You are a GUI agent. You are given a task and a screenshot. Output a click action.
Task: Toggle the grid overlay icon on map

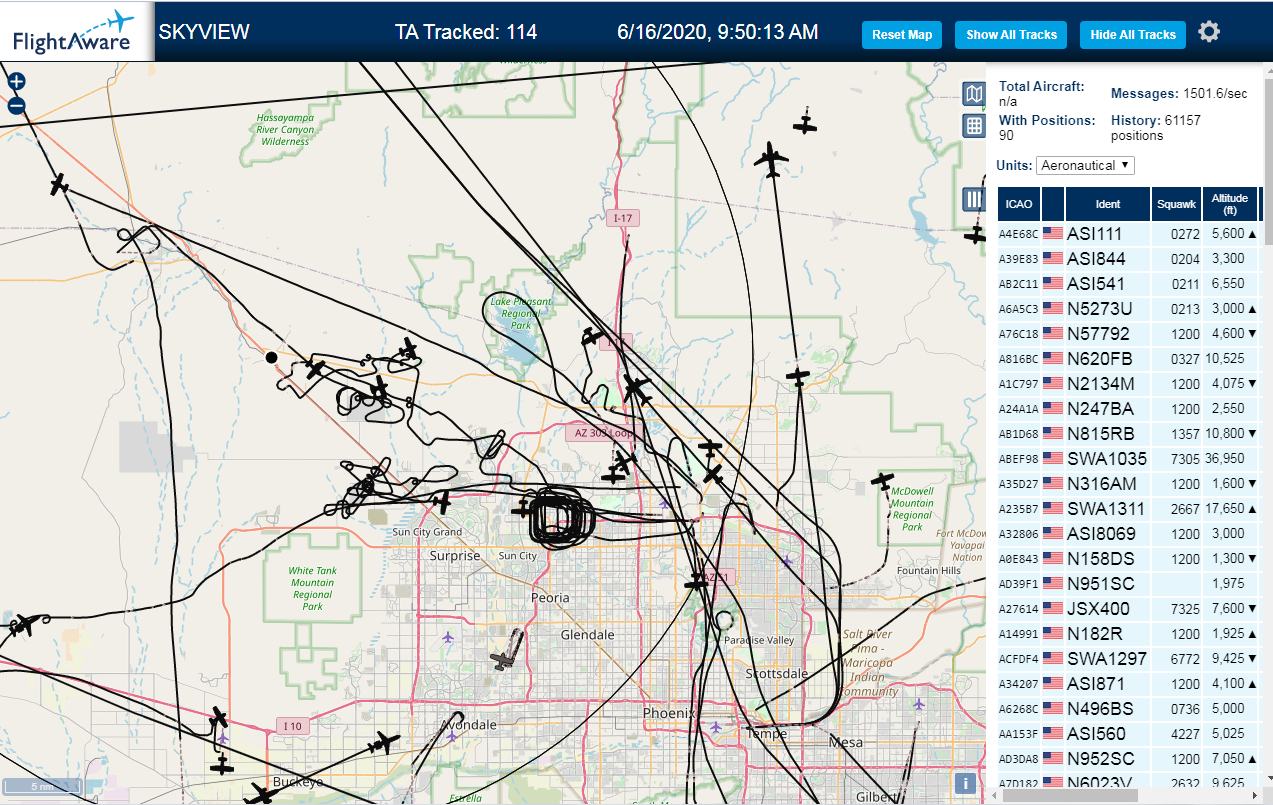[973, 126]
